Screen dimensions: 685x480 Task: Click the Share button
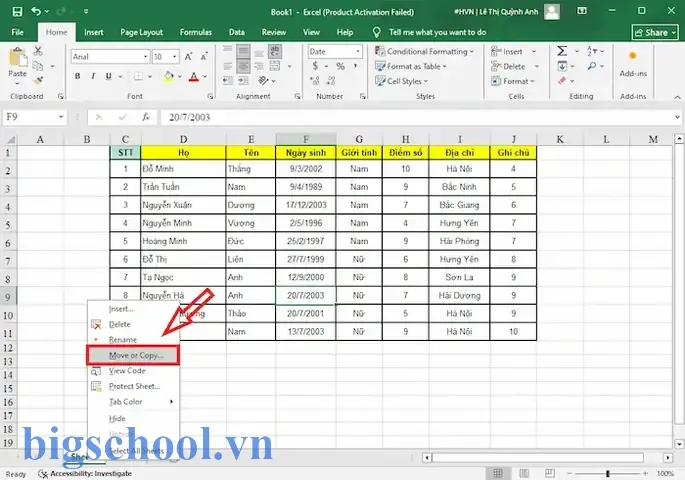655,32
